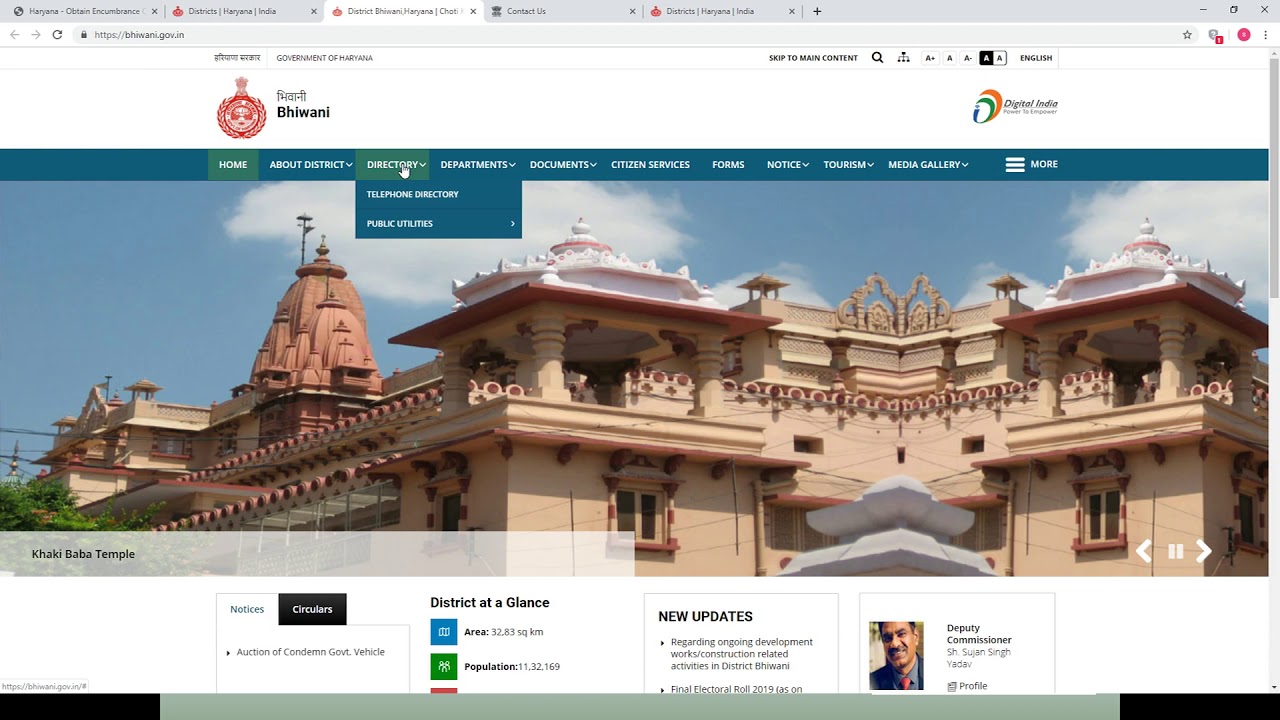Click Government of Haryana link
The width and height of the screenshot is (1280, 720).
click(x=324, y=58)
